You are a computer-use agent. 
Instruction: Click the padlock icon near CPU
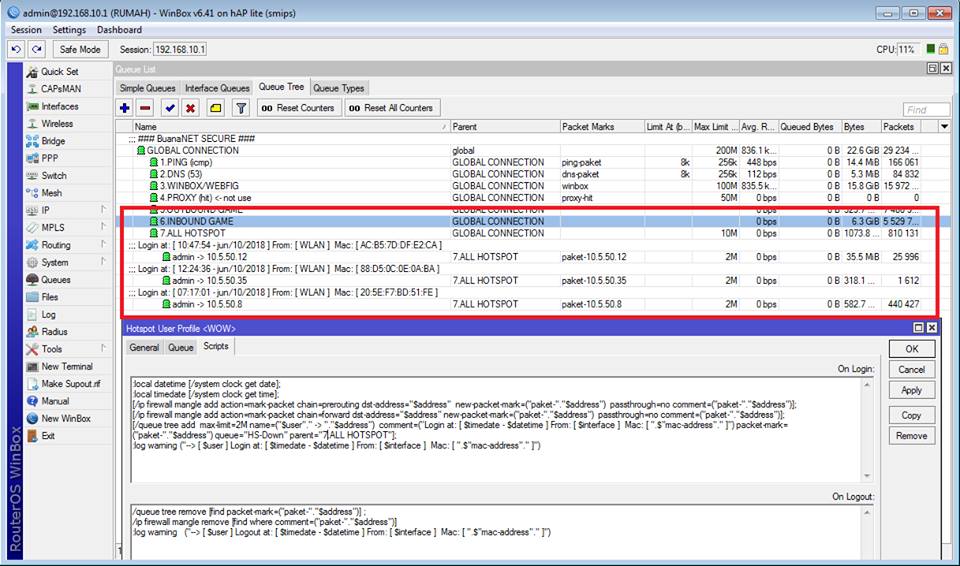(x=943, y=49)
